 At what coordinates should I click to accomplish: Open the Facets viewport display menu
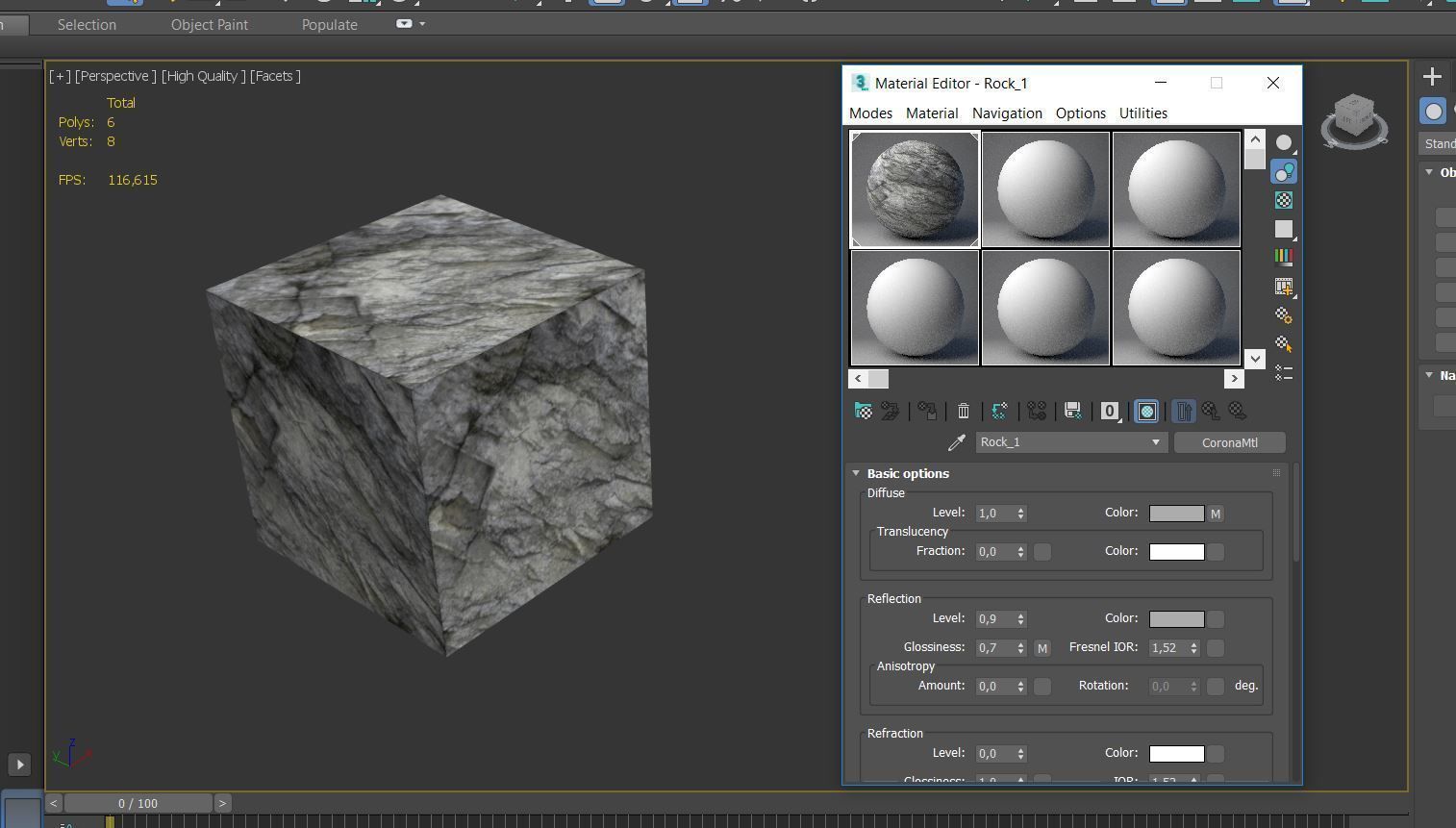275,76
